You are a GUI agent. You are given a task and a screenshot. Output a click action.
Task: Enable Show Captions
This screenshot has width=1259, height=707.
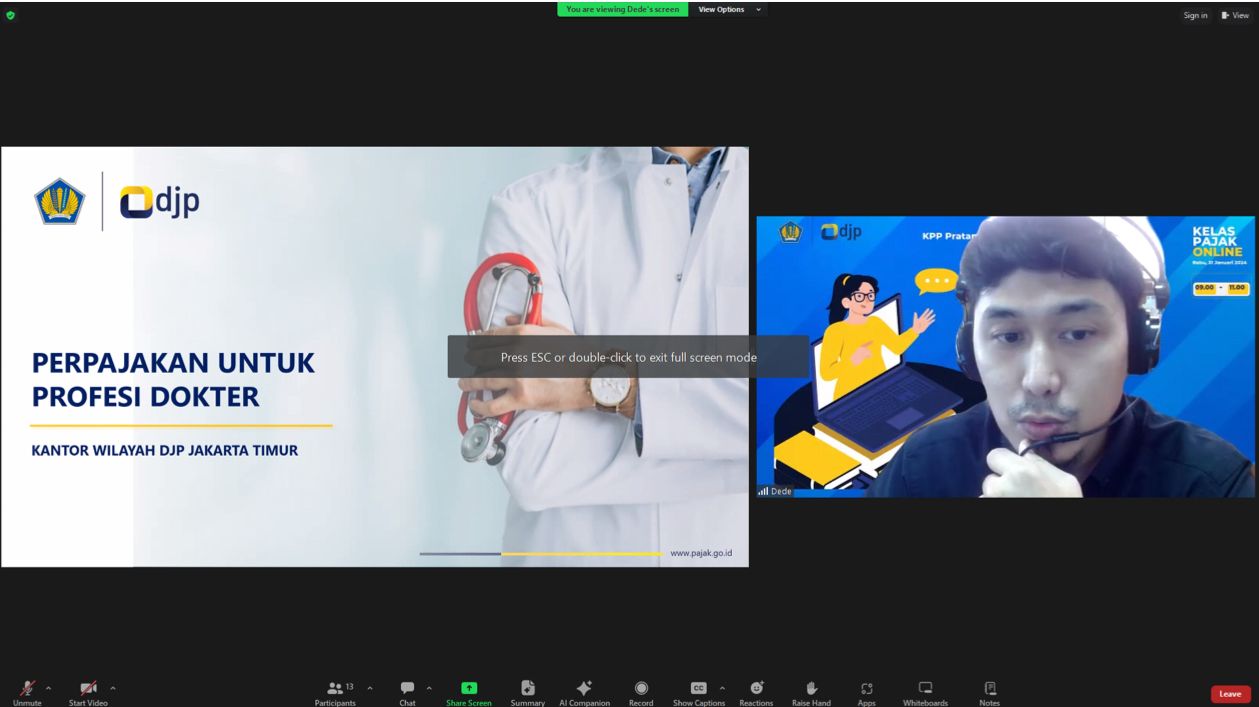click(x=698, y=691)
